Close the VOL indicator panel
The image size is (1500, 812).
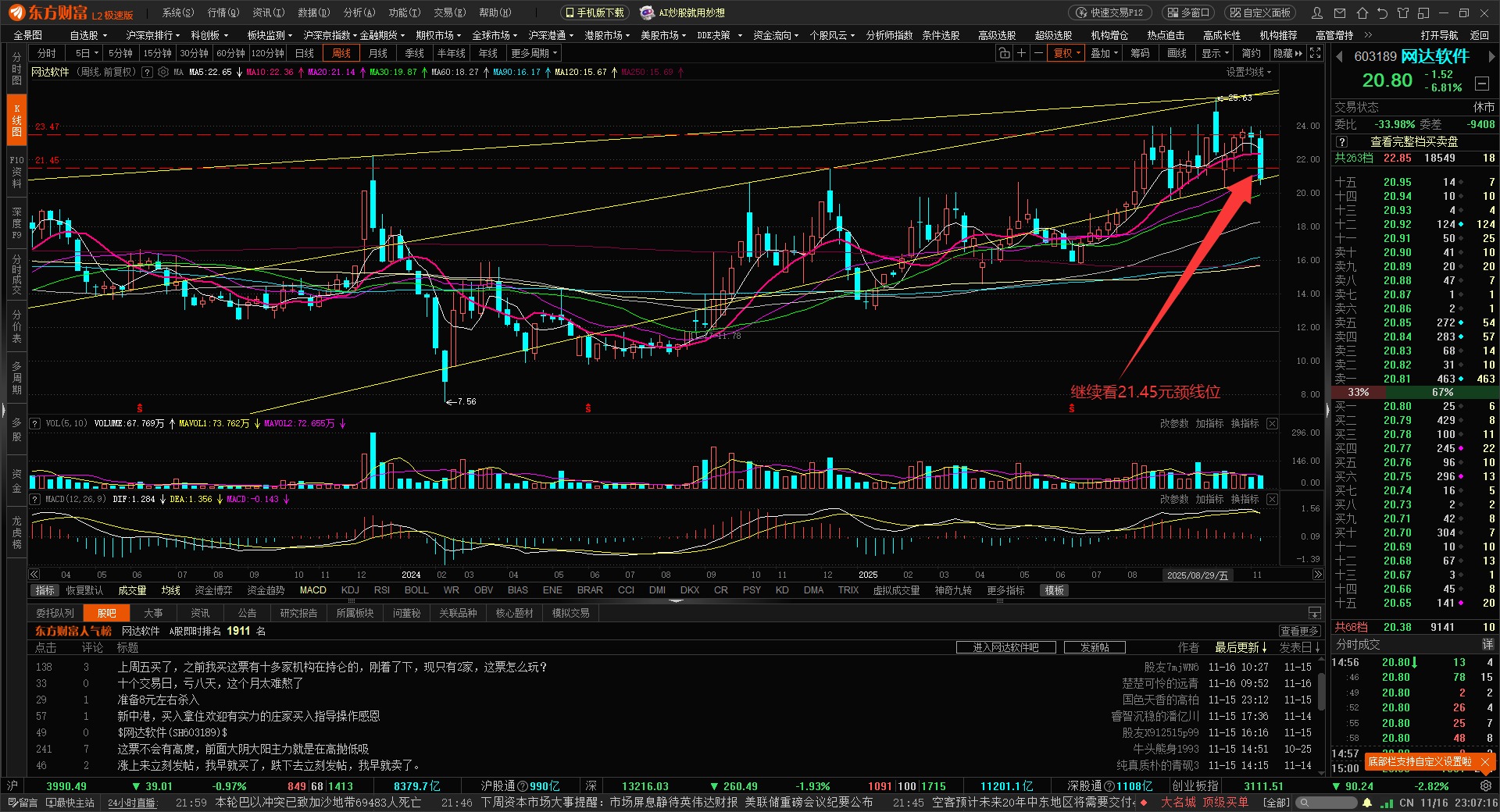click(x=1272, y=423)
